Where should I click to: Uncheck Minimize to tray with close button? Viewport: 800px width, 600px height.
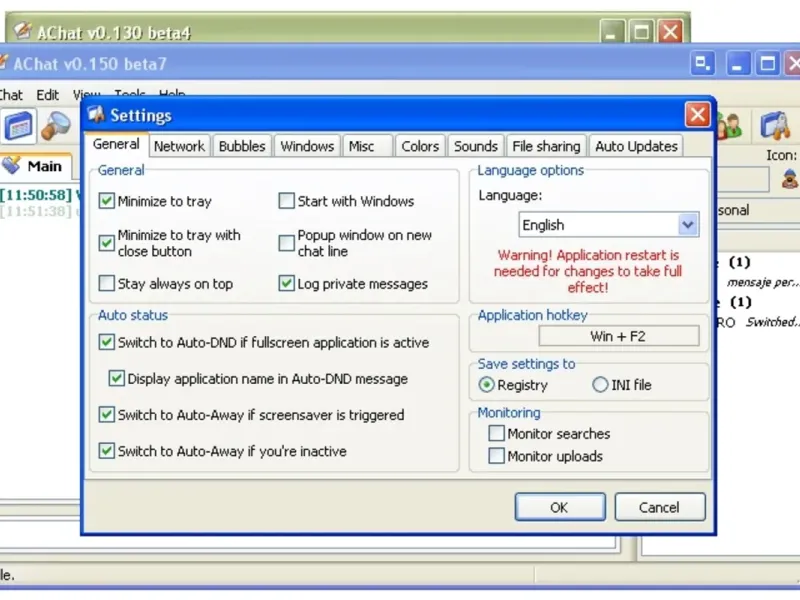(x=106, y=243)
